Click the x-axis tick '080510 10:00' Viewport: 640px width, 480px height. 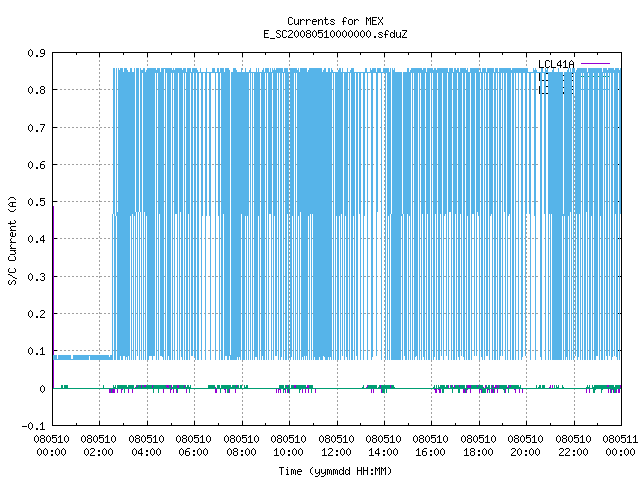coord(289,446)
